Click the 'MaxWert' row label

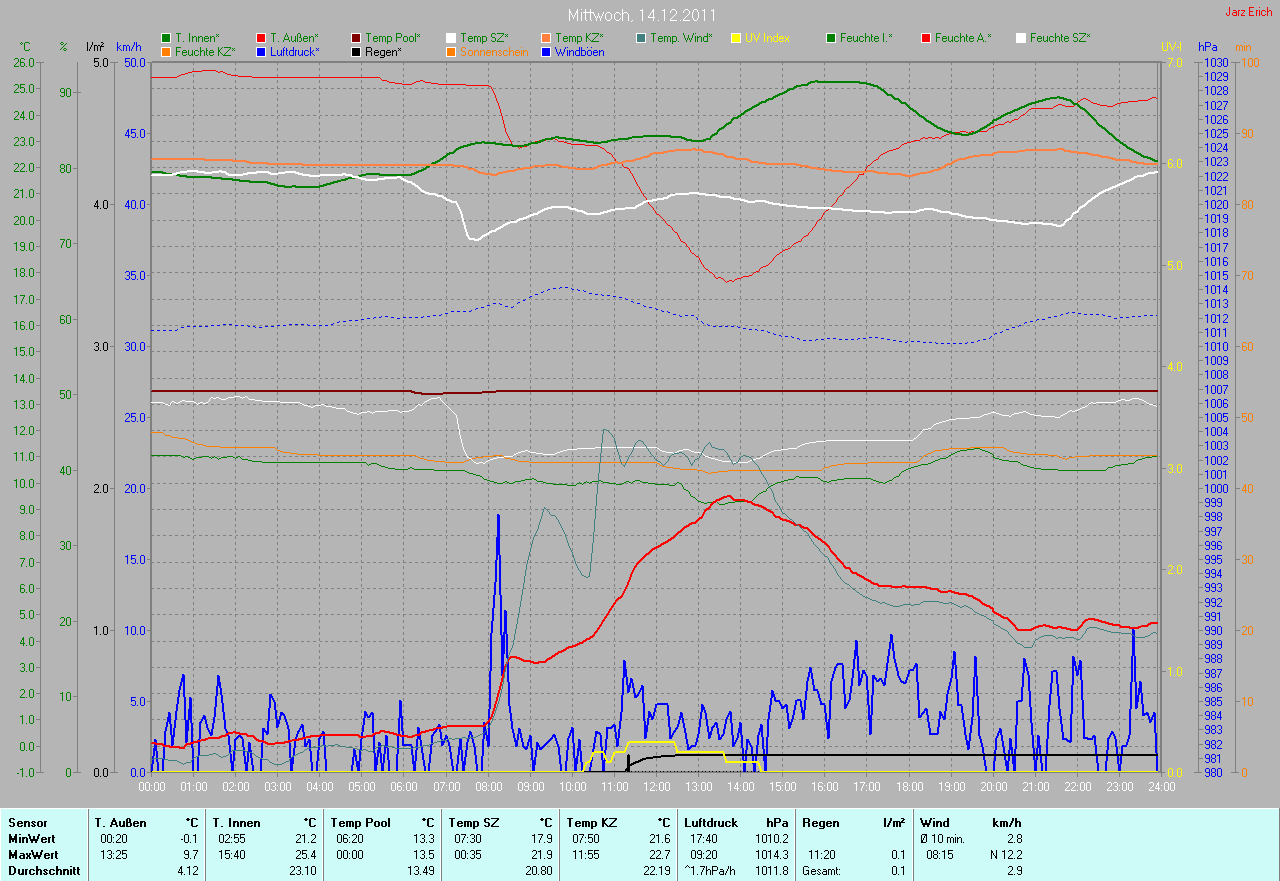click(x=33, y=855)
